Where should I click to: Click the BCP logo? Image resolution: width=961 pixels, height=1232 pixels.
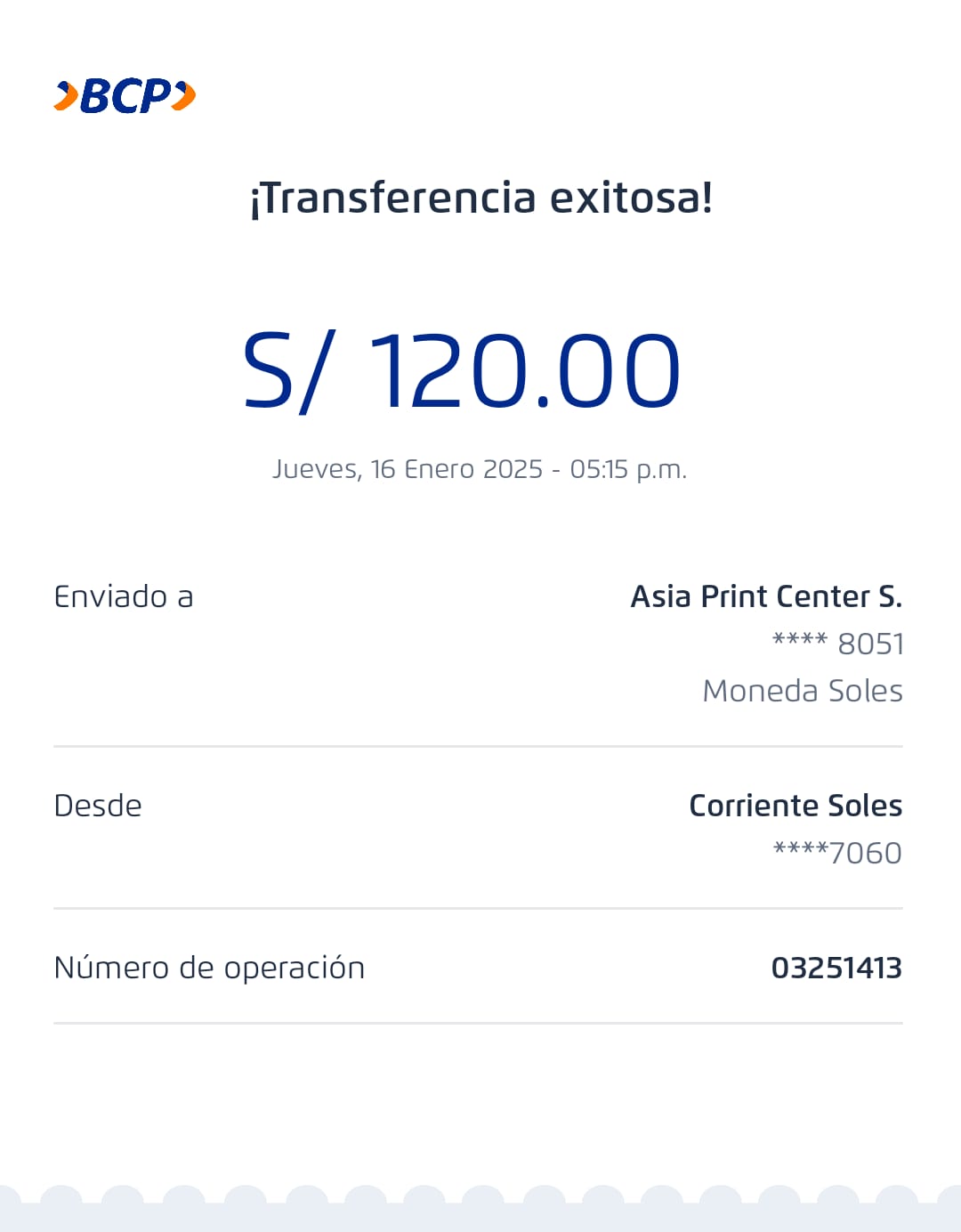coord(125,96)
